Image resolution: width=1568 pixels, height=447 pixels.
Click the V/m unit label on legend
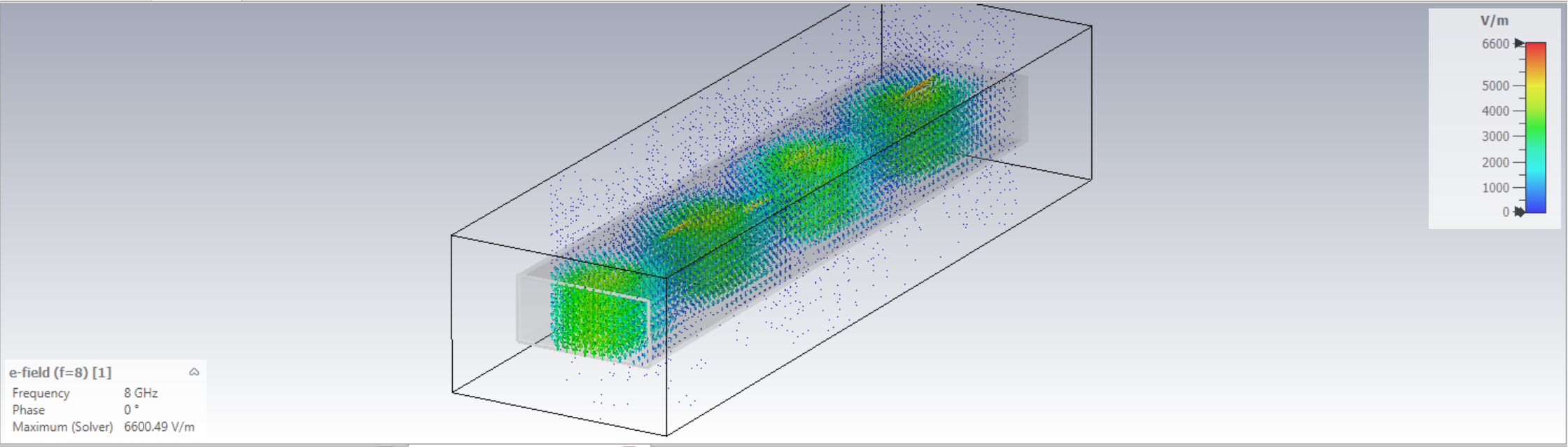tap(1494, 21)
